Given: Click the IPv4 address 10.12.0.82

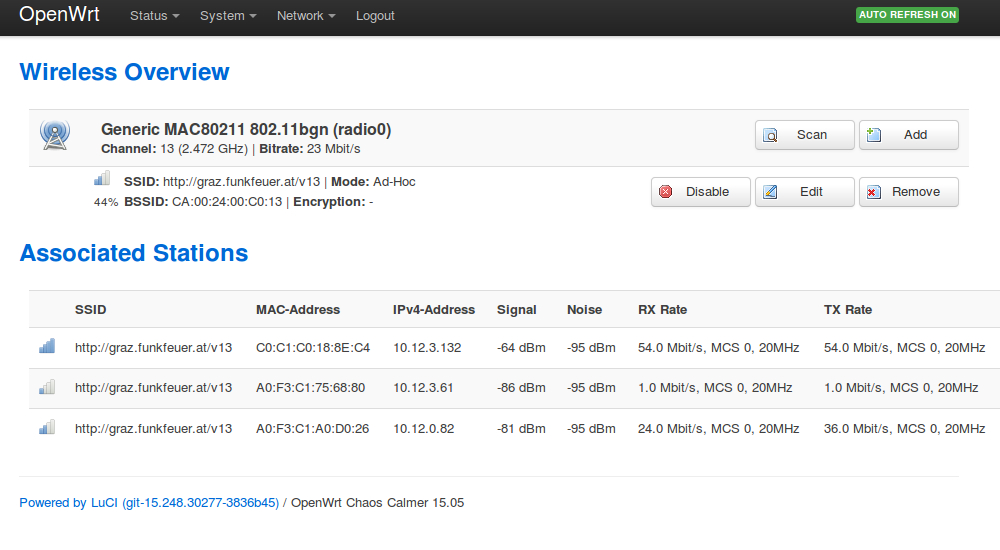Looking at the screenshot, I should click(x=423, y=428).
